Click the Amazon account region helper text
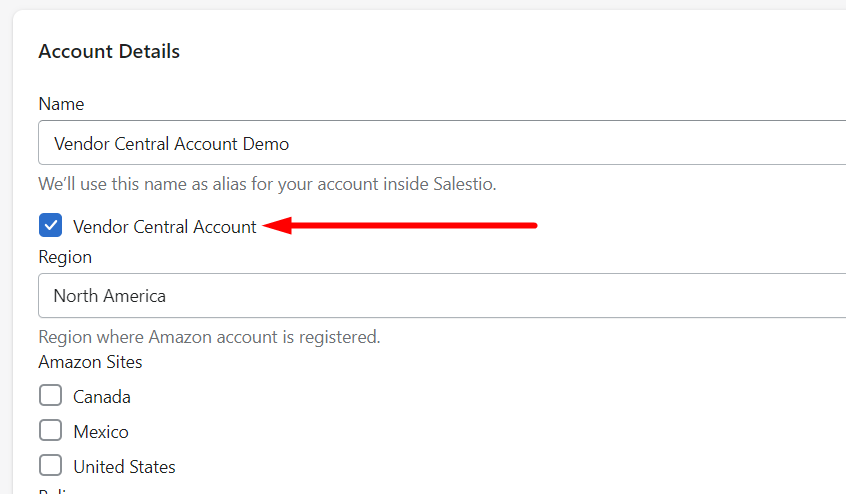846x494 pixels. pyautogui.click(x=209, y=337)
